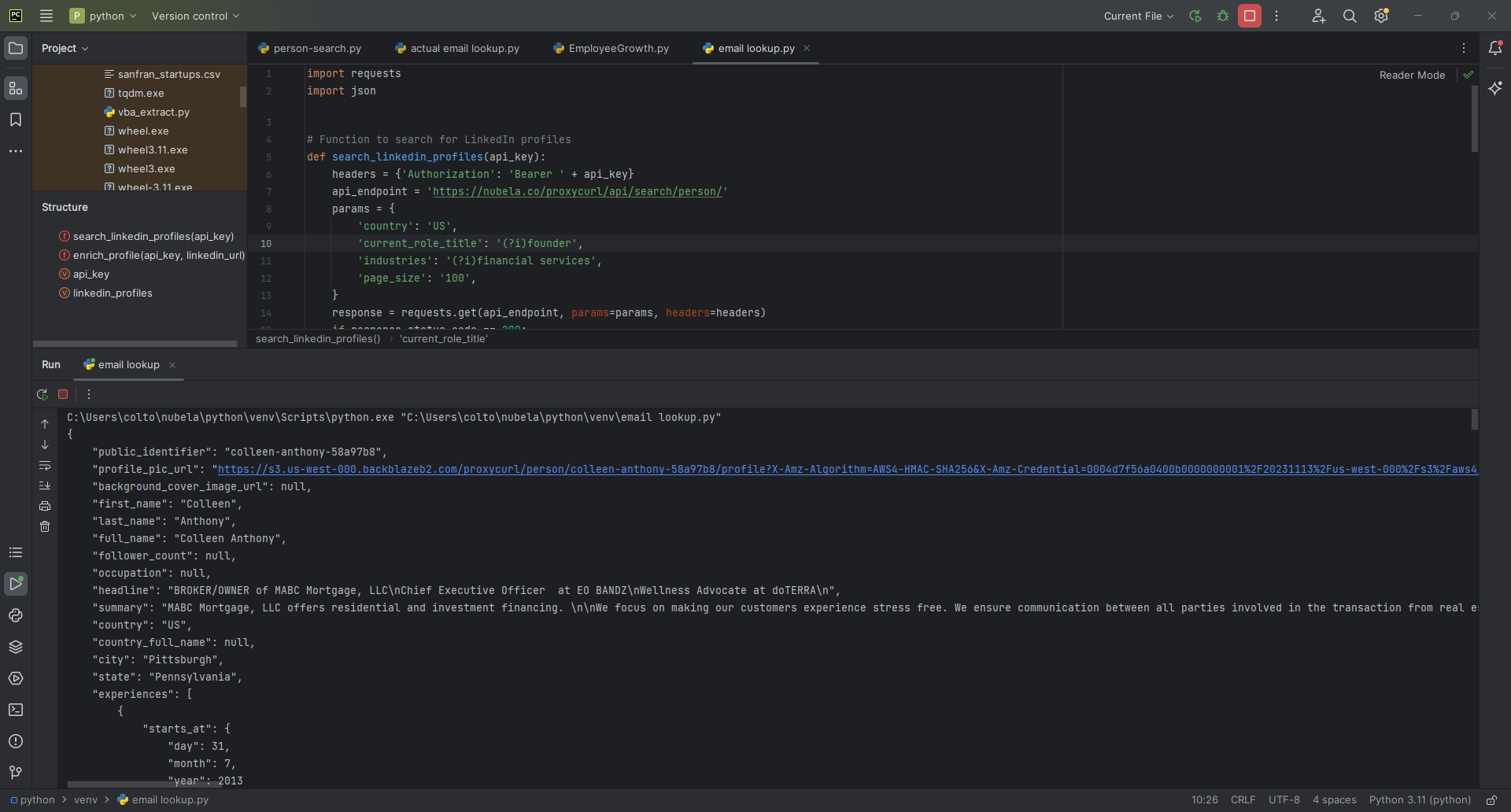Open more run actions menu in top toolbar

click(1276, 16)
